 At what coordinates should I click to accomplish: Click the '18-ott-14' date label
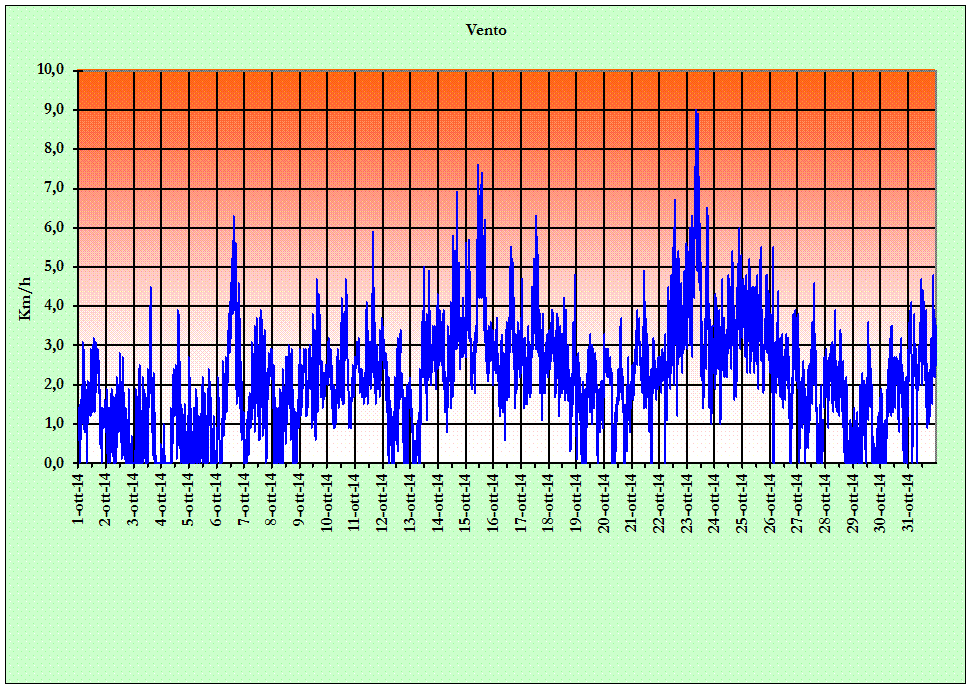tap(549, 502)
